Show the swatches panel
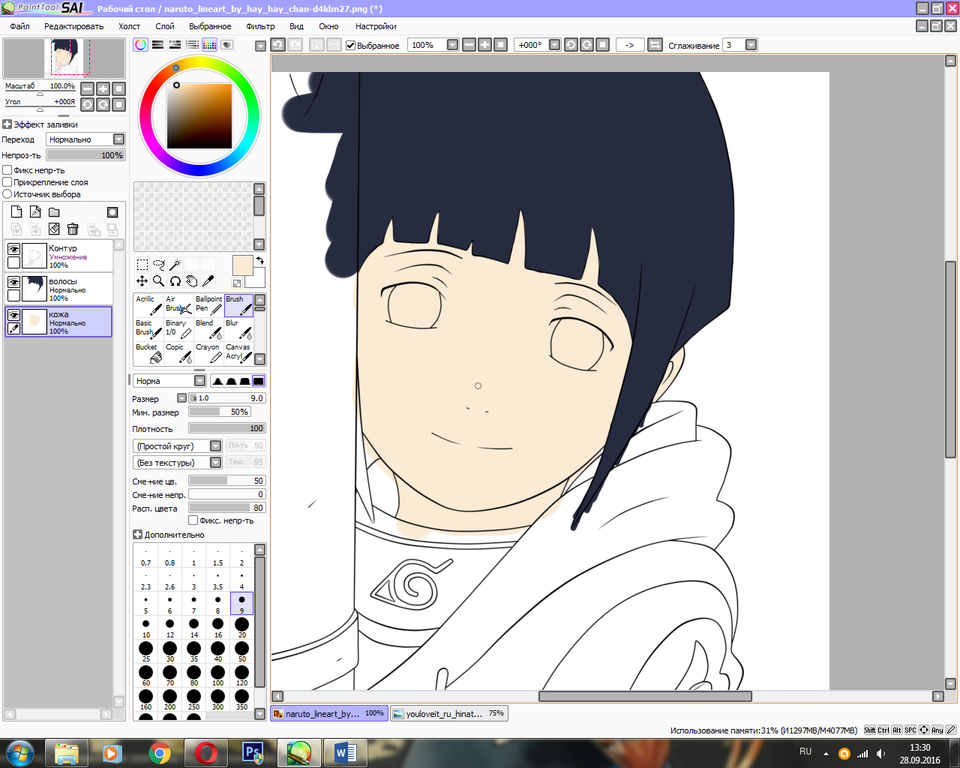Viewport: 960px width, 768px height. pyautogui.click(x=209, y=45)
